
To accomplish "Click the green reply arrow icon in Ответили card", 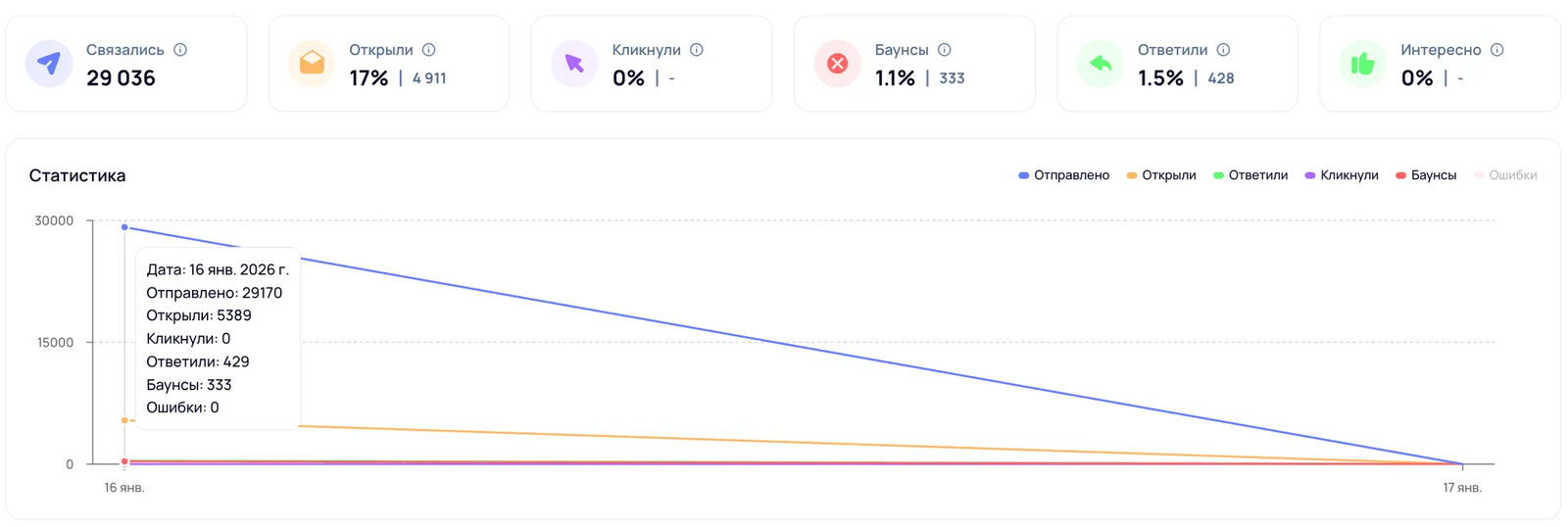I will click(x=1101, y=64).
